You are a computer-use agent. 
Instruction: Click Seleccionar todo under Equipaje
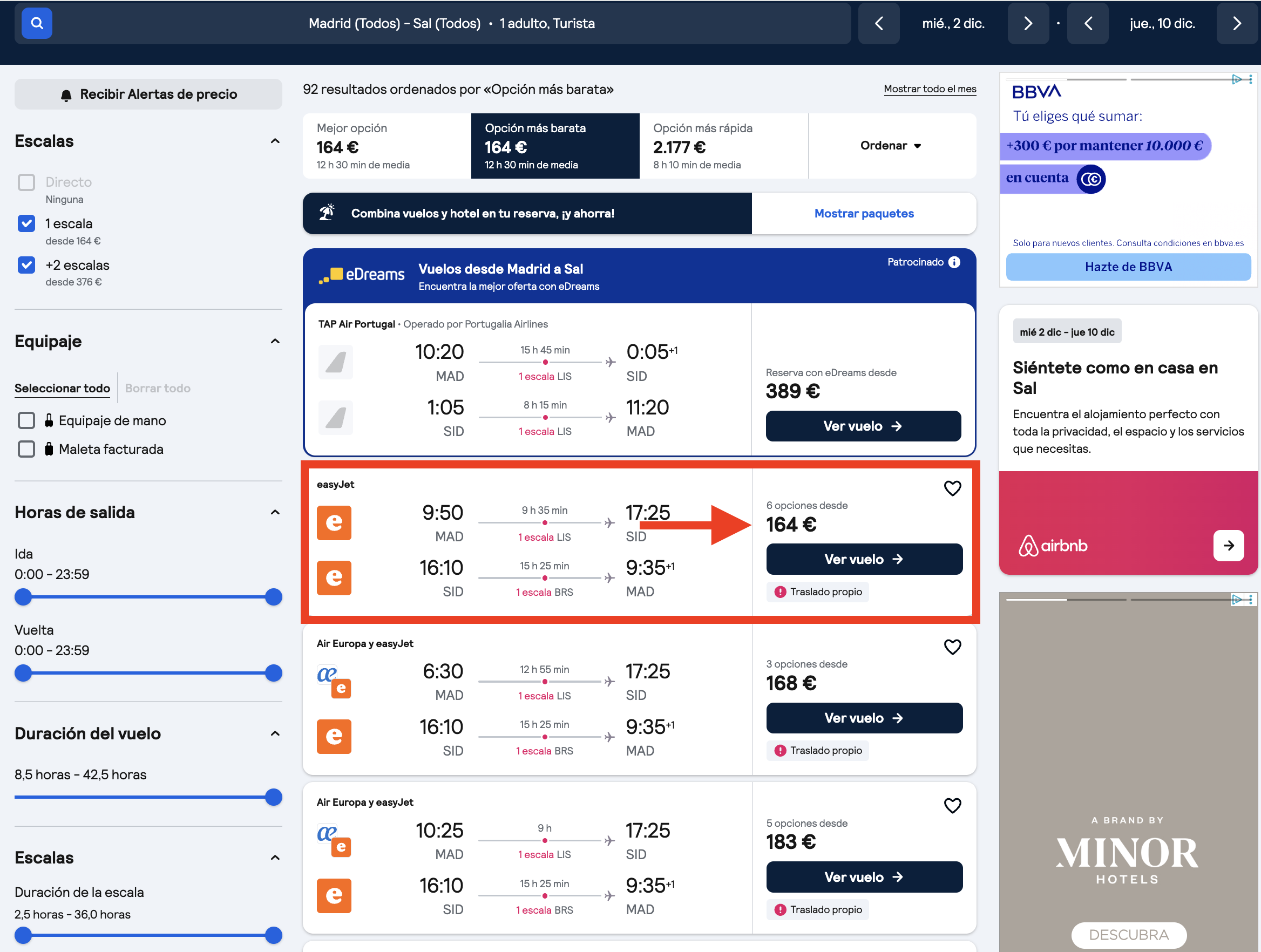click(62, 388)
